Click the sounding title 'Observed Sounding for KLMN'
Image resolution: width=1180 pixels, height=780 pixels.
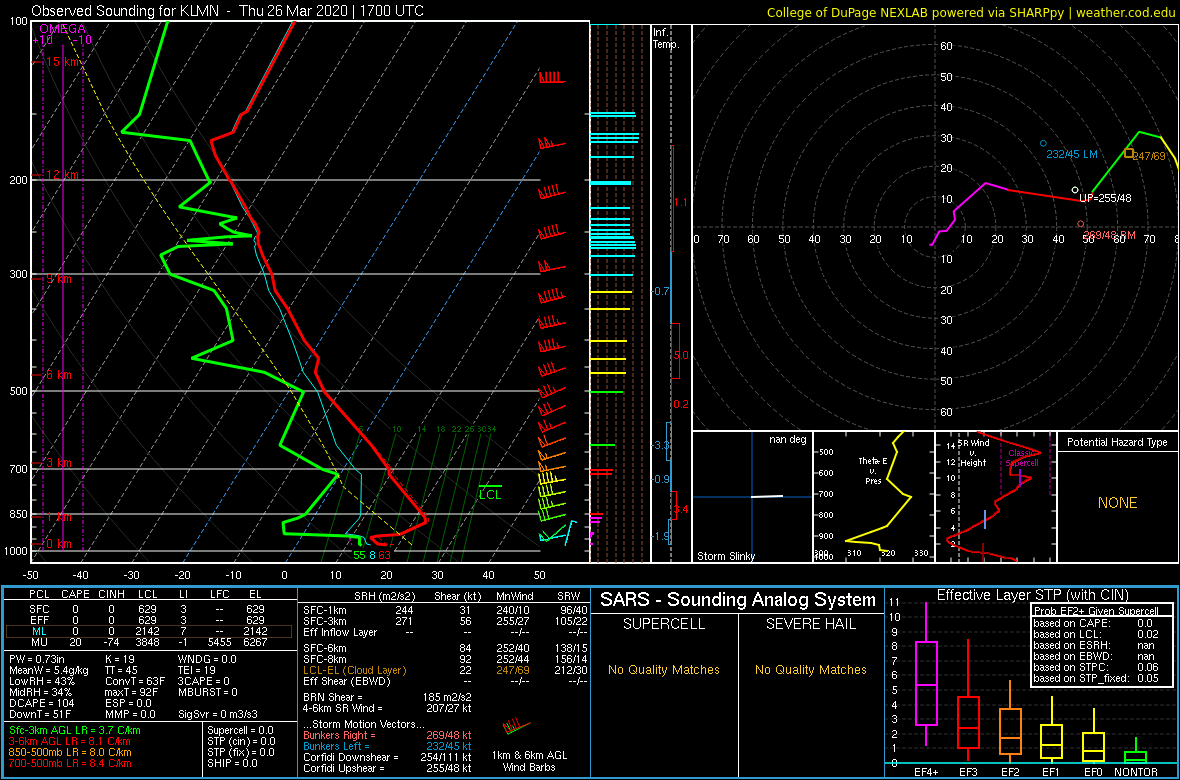pyautogui.click(x=126, y=11)
